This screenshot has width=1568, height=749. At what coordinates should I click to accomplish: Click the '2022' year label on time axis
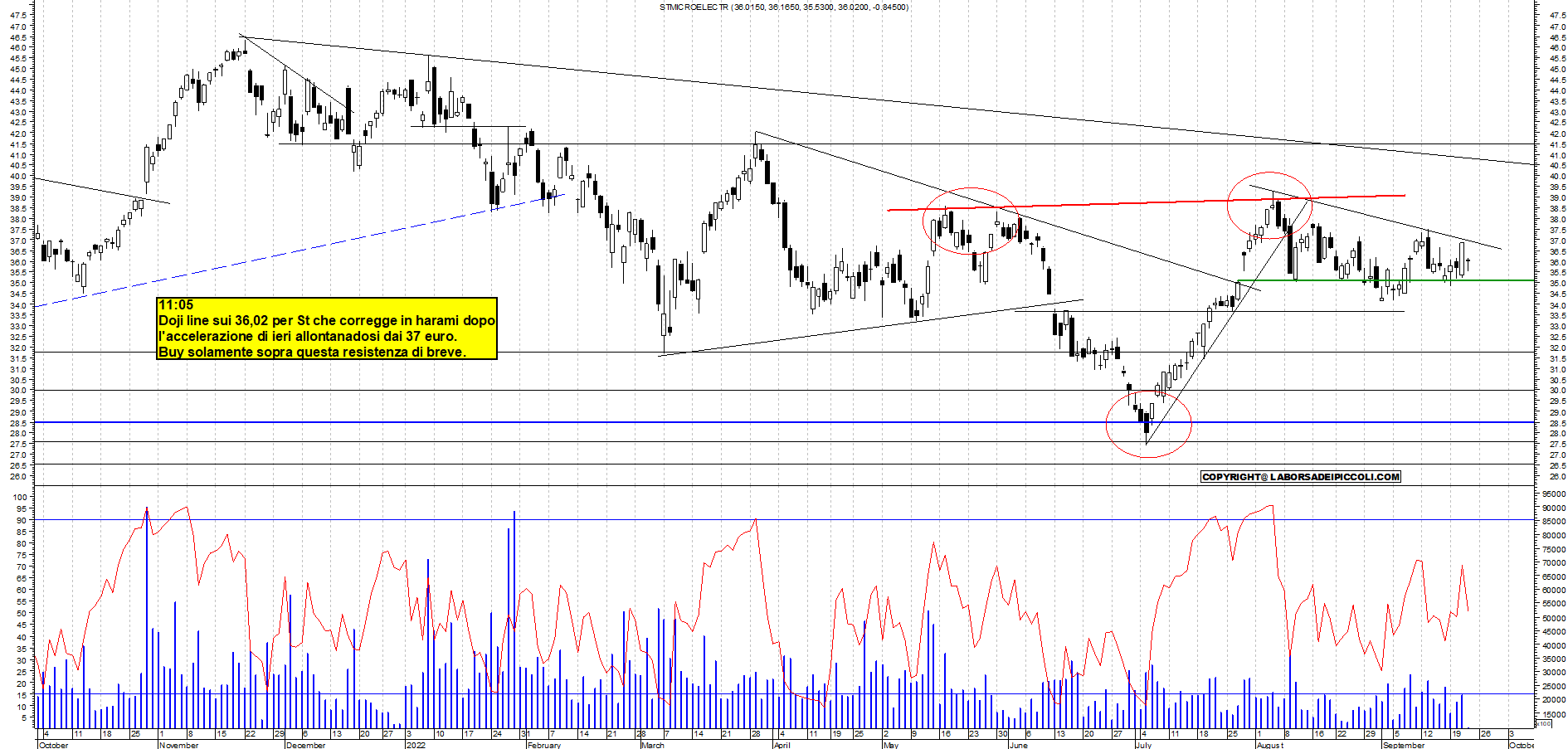415,745
